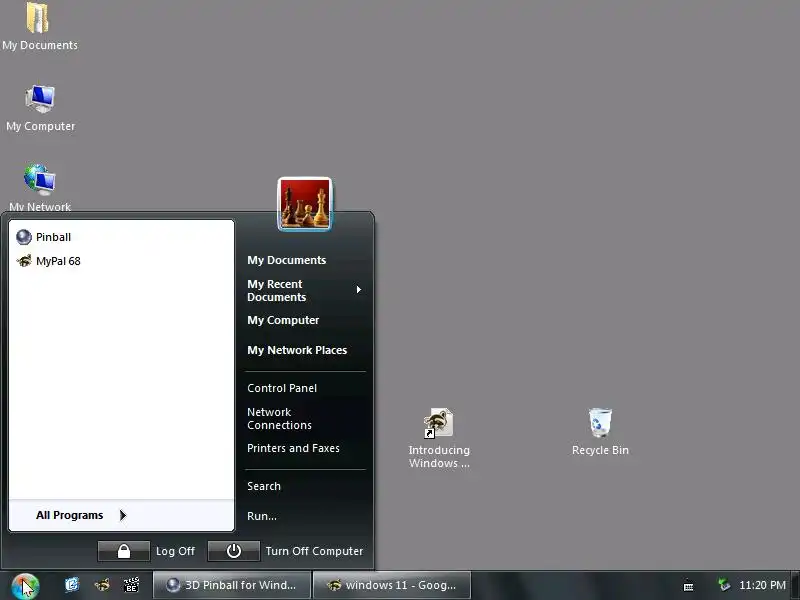
Task: Open My Network Places in Start menu
Action: 297,350
